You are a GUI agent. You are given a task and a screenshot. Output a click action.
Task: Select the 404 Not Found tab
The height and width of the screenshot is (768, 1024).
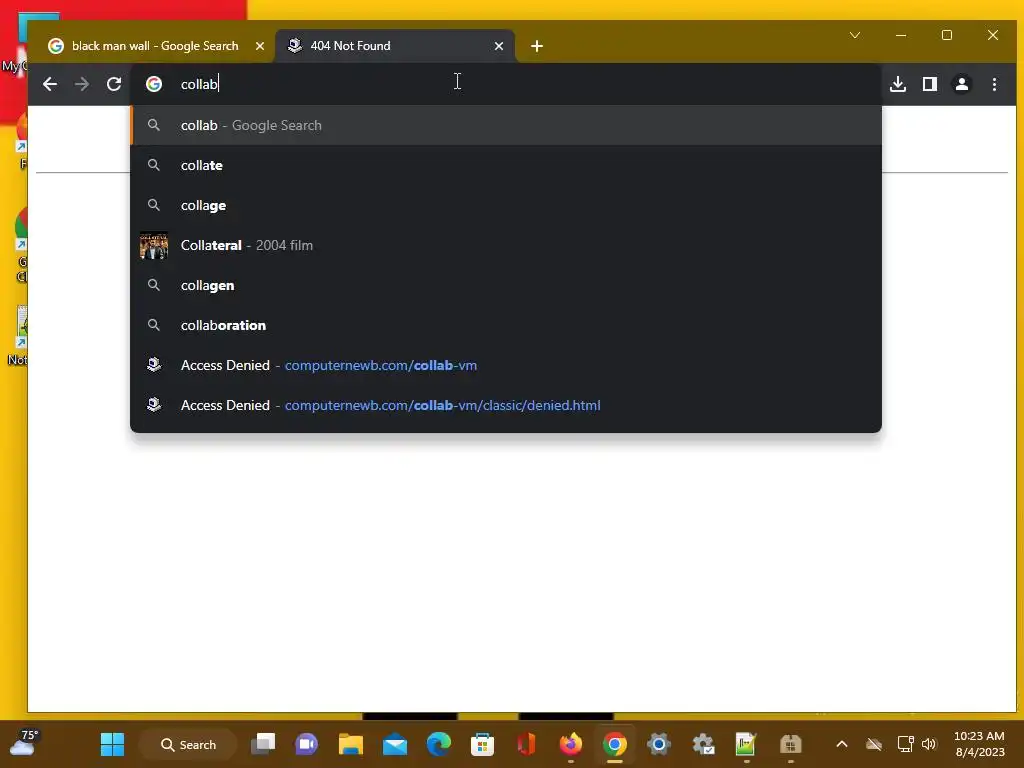click(x=395, y=46)
